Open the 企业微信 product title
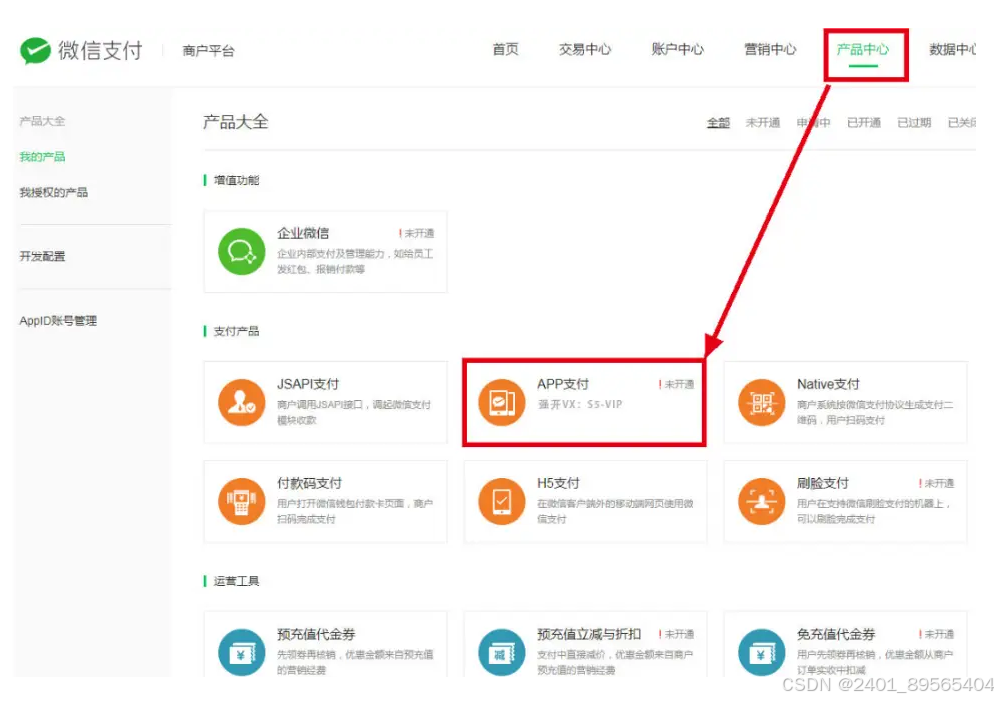The height and width of the screenshot is (702, 998). [303, 234]
